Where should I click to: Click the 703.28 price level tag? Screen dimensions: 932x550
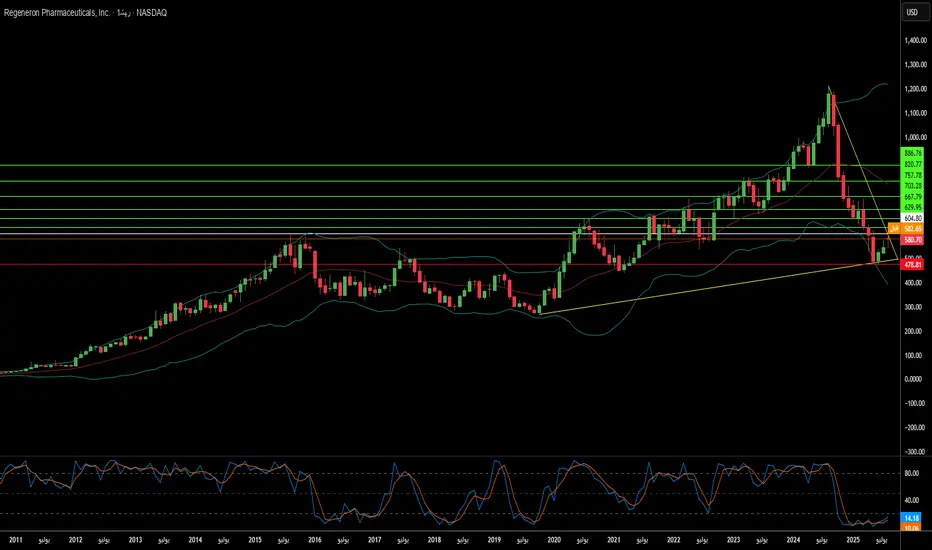(912, 186)
